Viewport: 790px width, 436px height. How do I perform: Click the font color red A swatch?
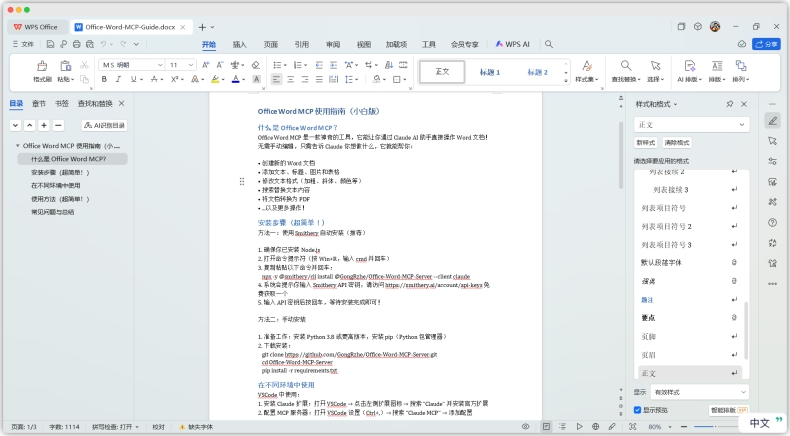click(x=235, y=79)
